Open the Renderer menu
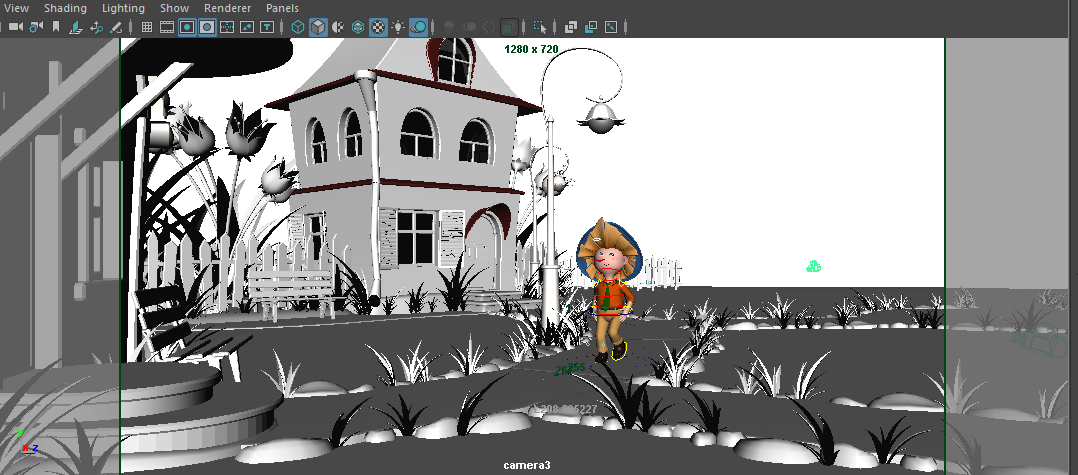 (x=227, y=8)
